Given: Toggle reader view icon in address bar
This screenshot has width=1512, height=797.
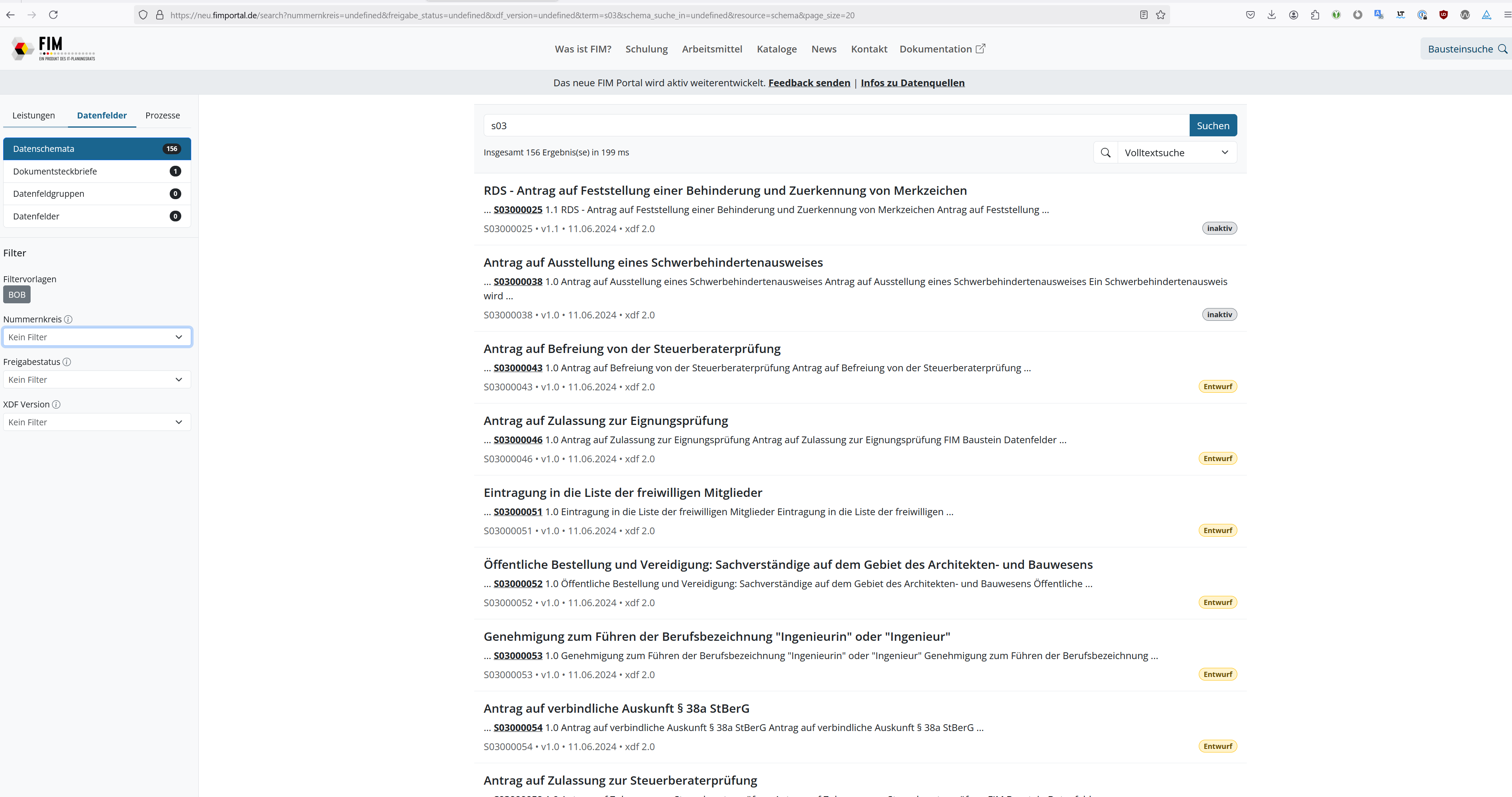Looking at the screenshot, I should 1144,15.
